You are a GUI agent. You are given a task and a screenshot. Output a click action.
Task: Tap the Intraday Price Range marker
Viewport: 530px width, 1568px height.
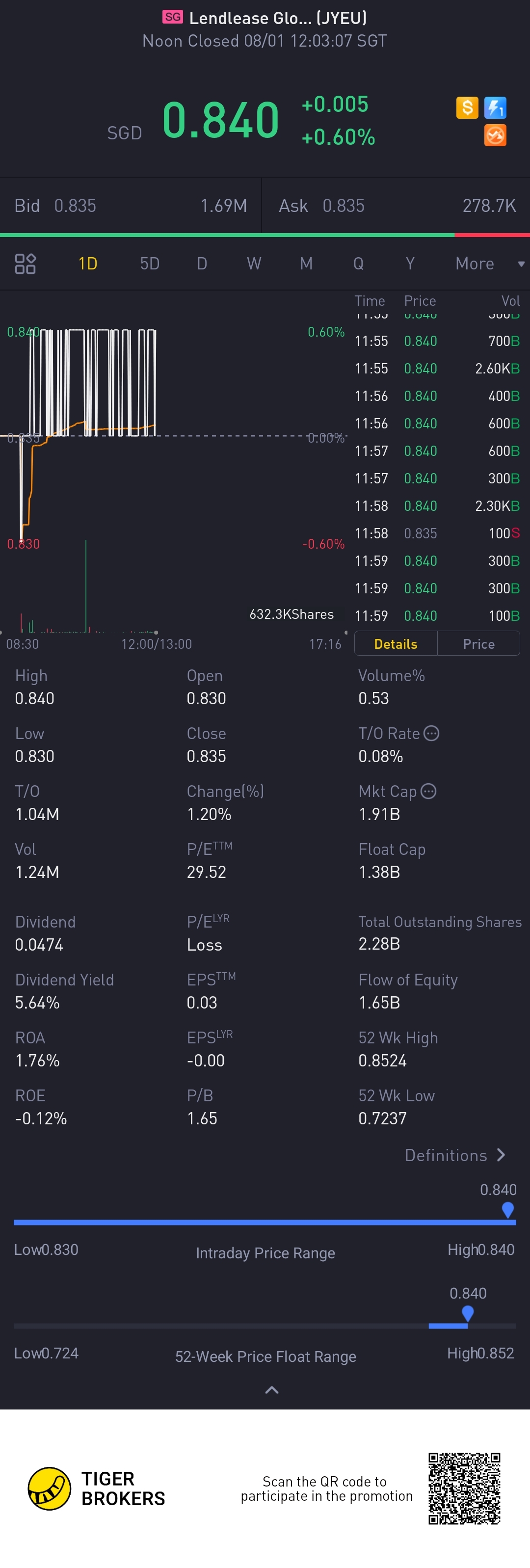point(507,1209)
